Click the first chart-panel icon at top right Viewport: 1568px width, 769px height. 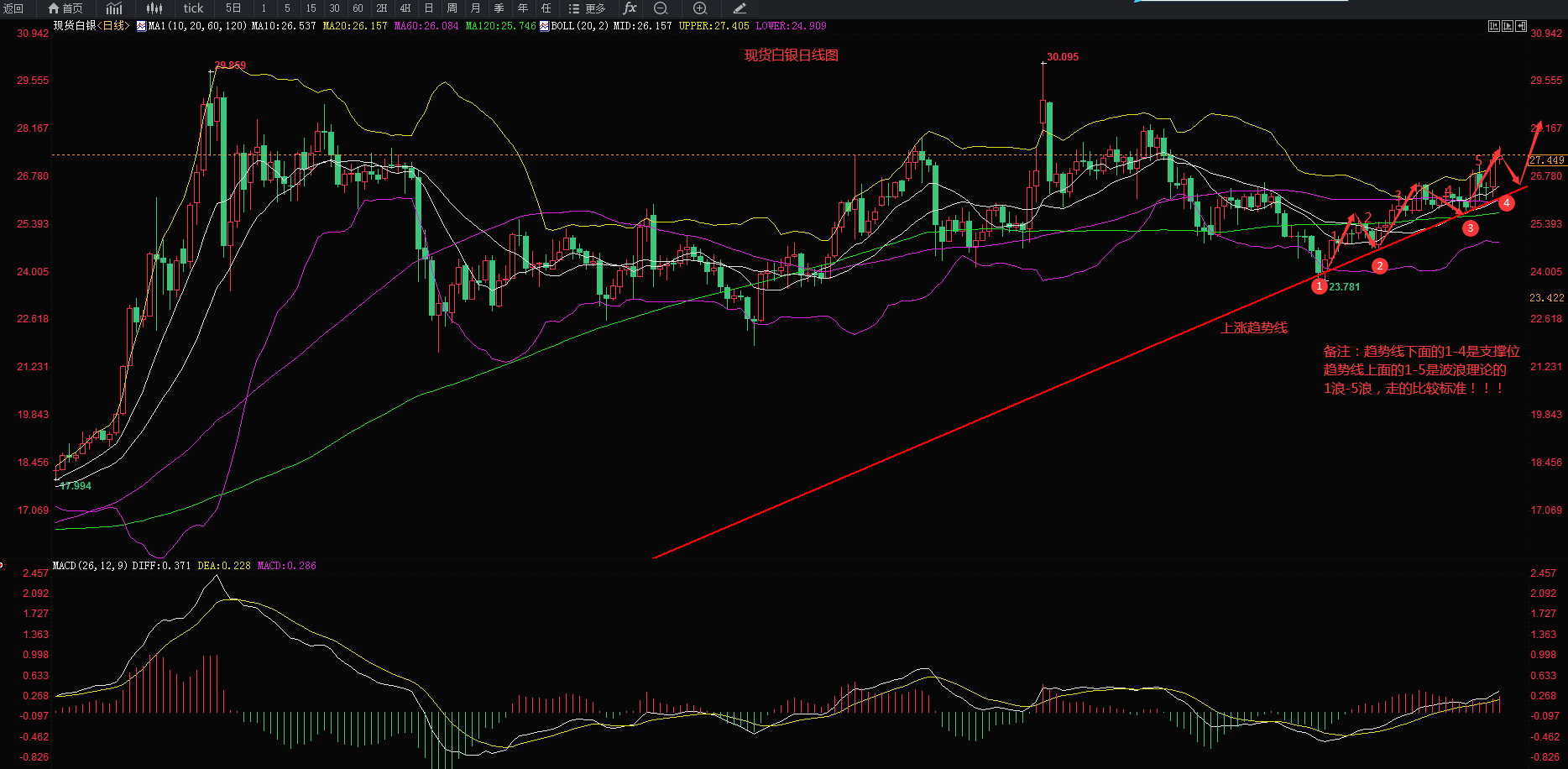(x=1493, y=26)
